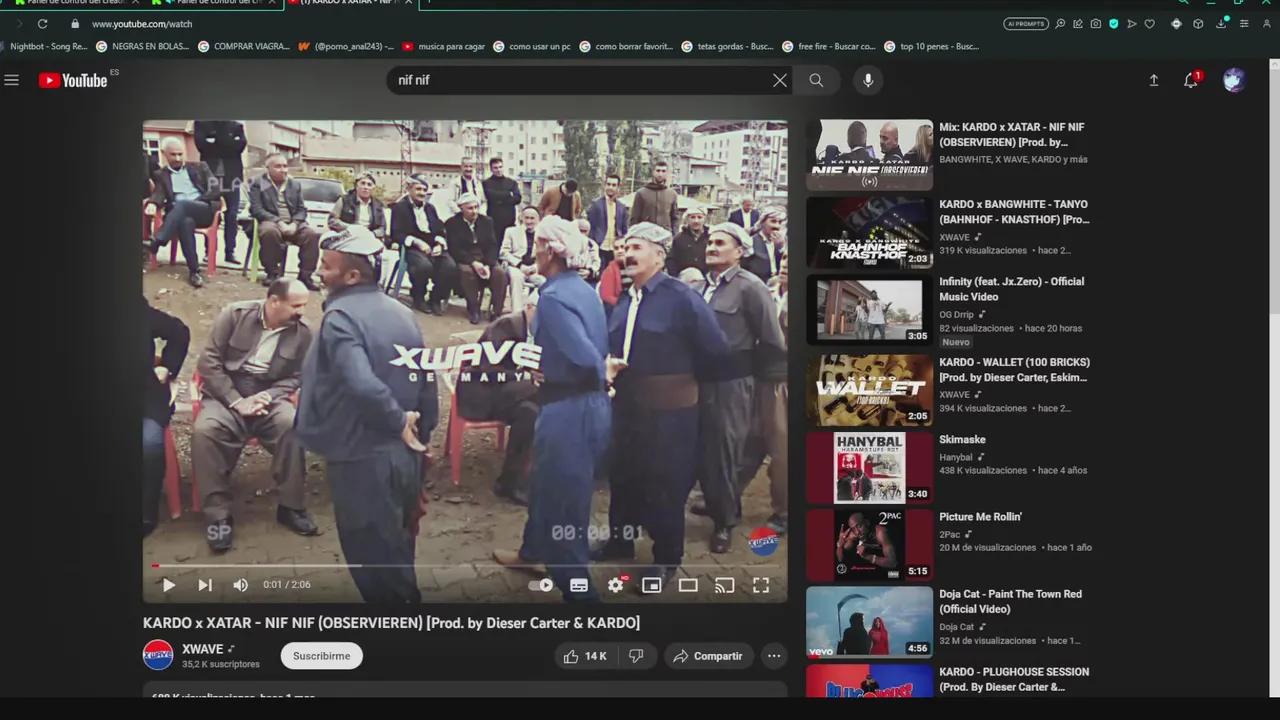Open the Mix KARDO x XATAR thumbnail
Image resolution: width=1280 pixels, height=720 pixels.
[x=869, y=155]
